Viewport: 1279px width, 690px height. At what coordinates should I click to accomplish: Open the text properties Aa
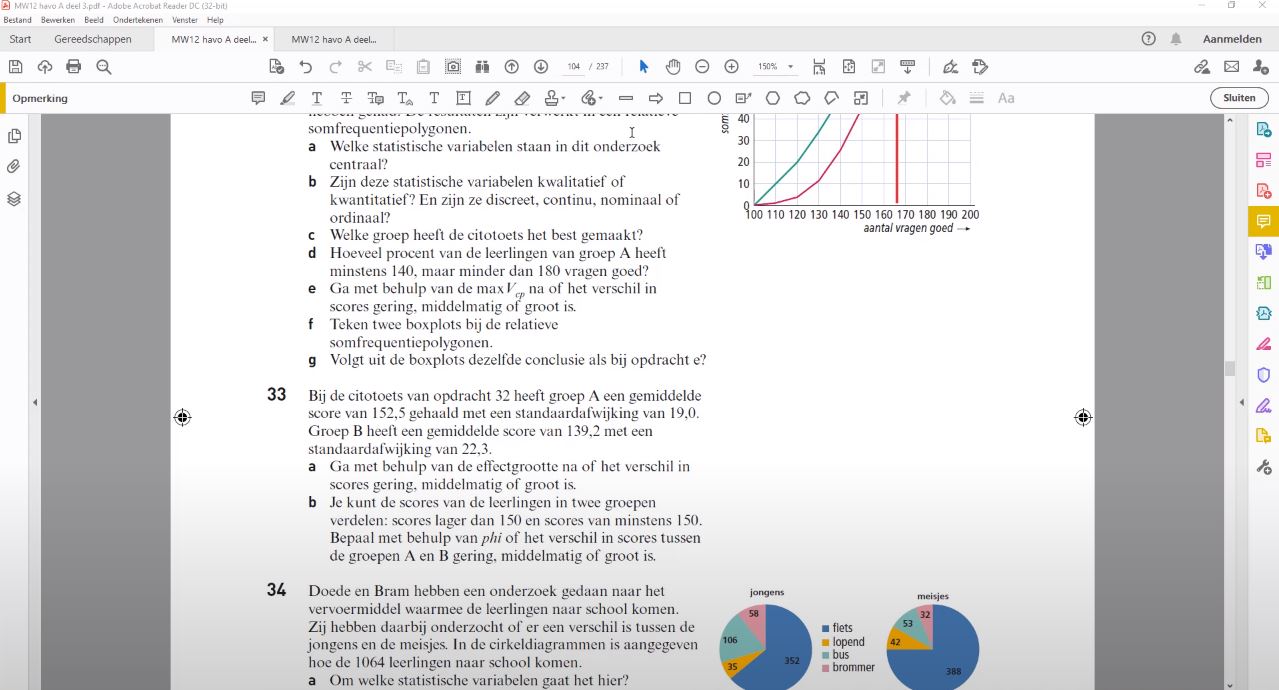pos(1006,98)
